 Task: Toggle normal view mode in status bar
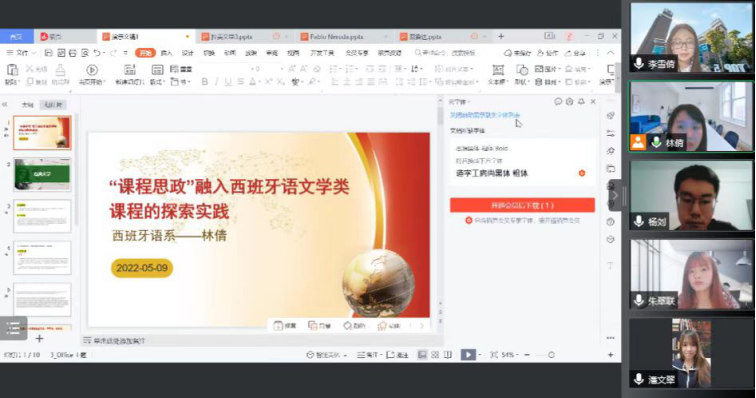[422, 355]
